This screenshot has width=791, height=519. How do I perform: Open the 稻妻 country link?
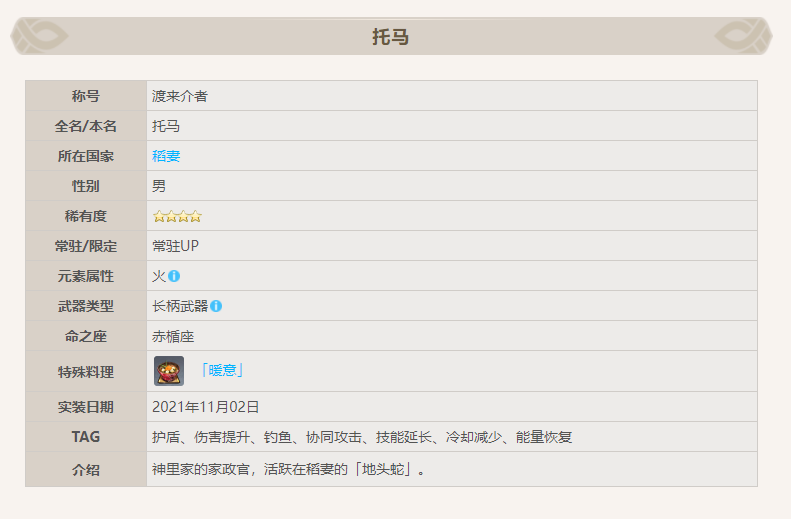(166, 156)
